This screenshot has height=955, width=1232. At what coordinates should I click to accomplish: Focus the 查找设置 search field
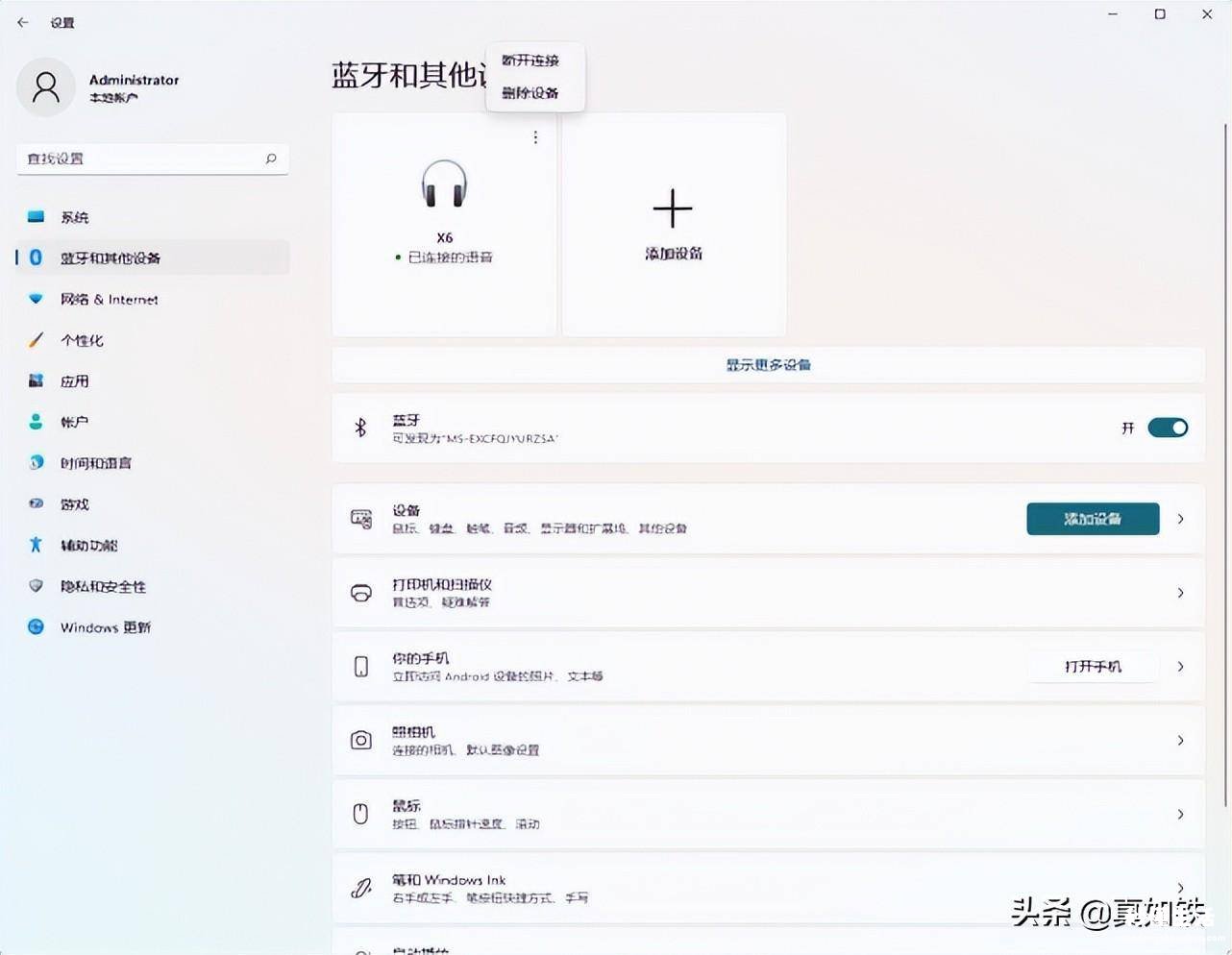(x=153, y=159)
